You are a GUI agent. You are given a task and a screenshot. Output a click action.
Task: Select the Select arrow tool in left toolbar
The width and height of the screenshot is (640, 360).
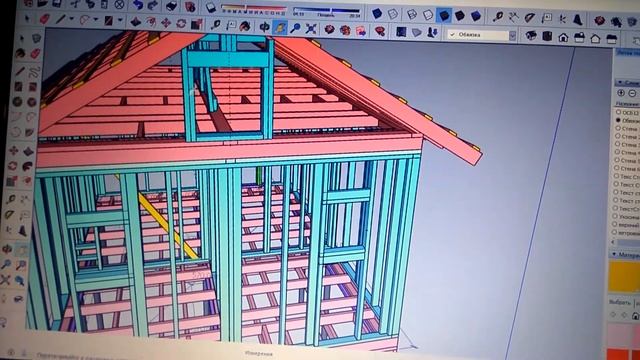click(22, 39)
